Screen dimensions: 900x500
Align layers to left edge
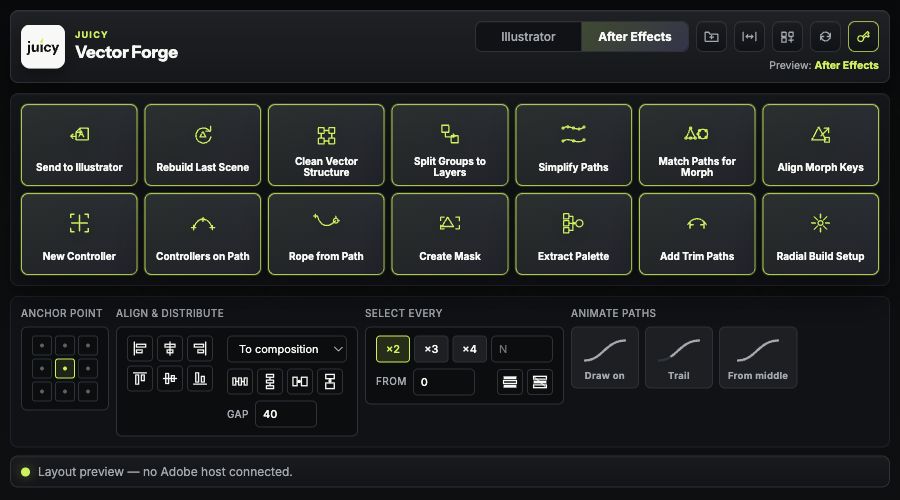coord(139,348)
